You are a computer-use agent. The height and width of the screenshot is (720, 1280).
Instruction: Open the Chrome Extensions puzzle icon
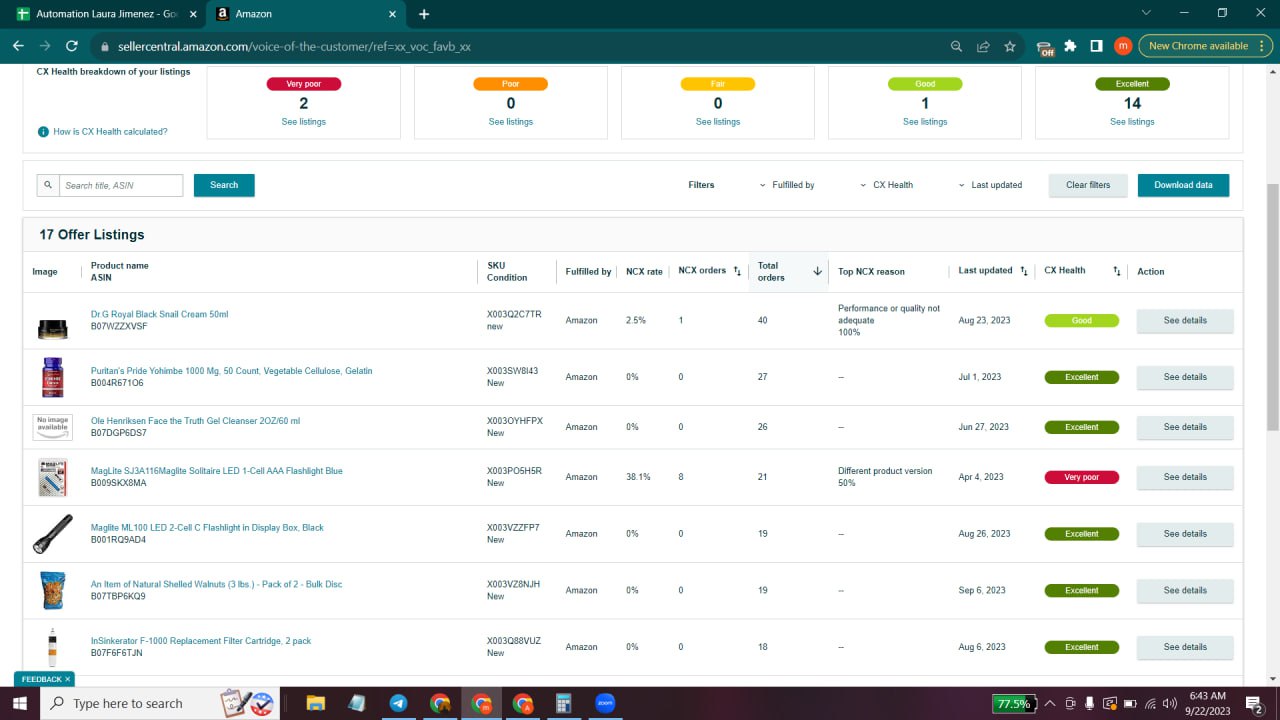[x=1071, y=46]
